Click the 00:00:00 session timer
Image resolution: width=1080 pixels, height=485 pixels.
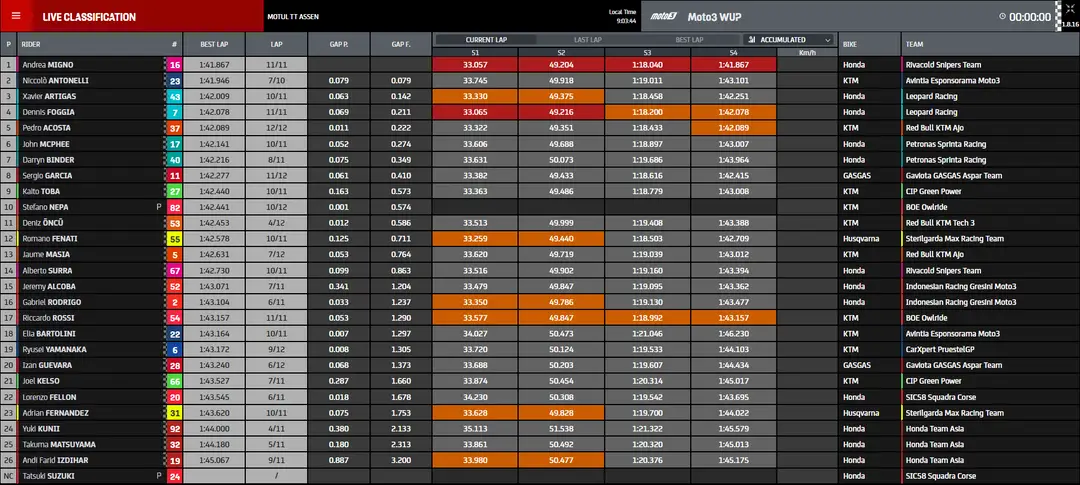pos(1030,17)
